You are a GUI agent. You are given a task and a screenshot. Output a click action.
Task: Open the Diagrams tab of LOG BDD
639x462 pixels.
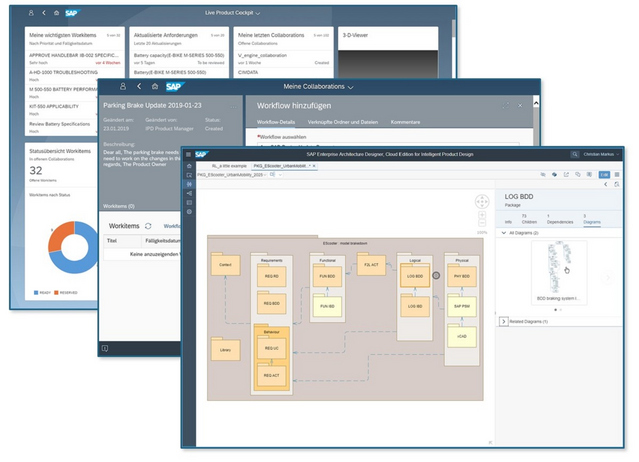click(592, 219)
